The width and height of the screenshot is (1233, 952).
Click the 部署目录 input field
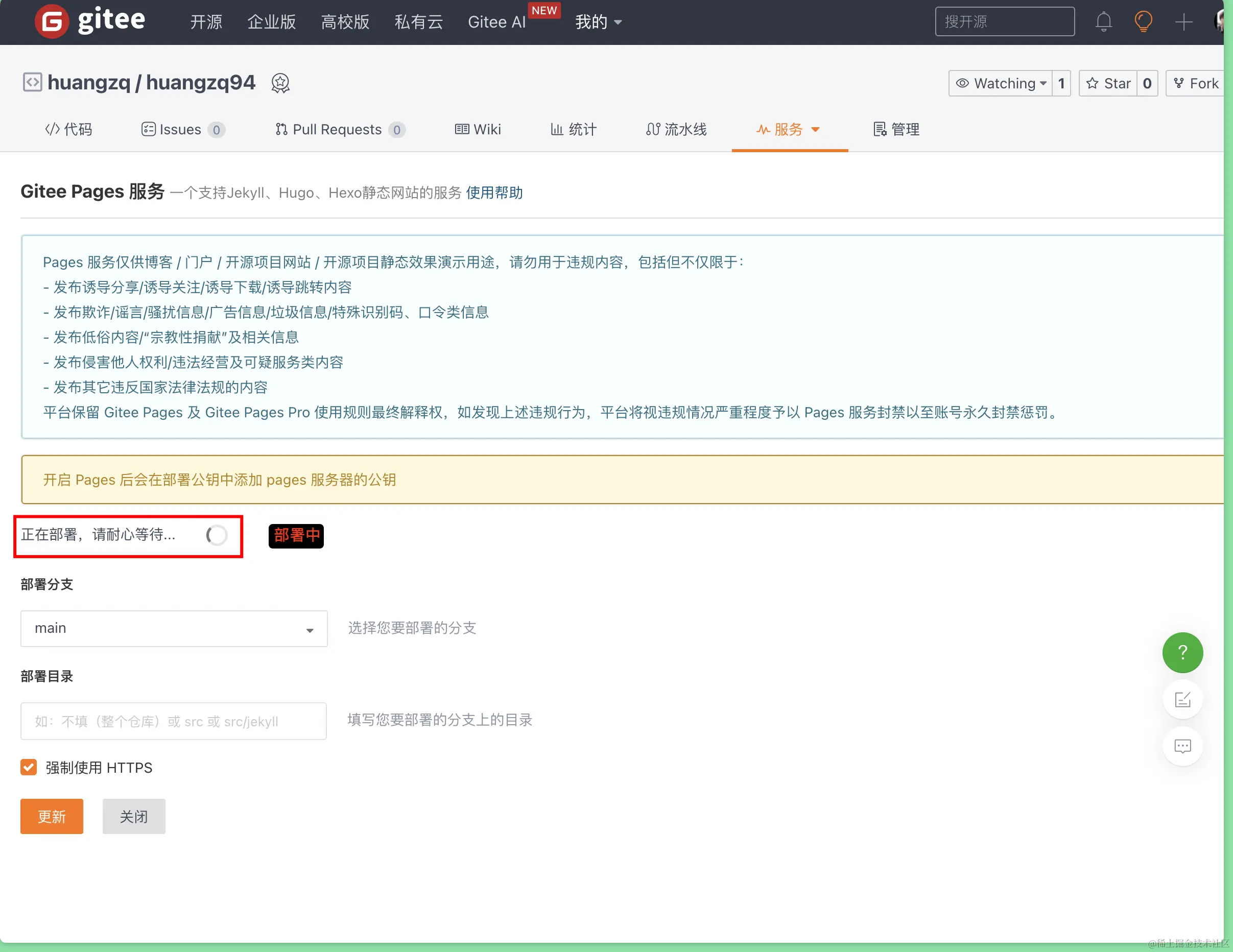[x=173, y=721]
